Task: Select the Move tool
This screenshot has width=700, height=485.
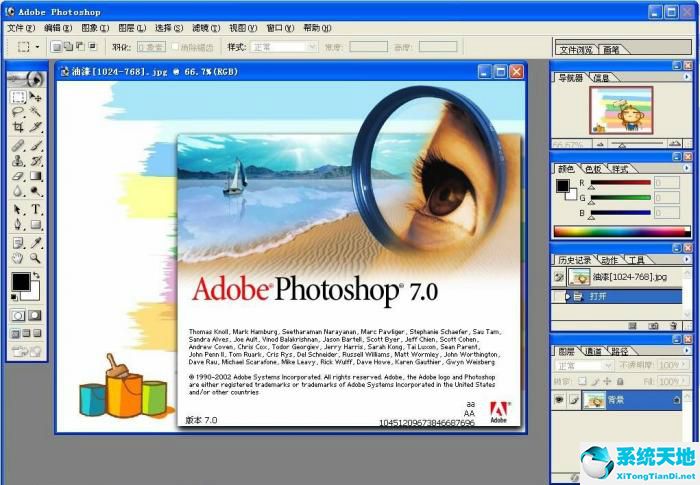Action: point(35,97)
